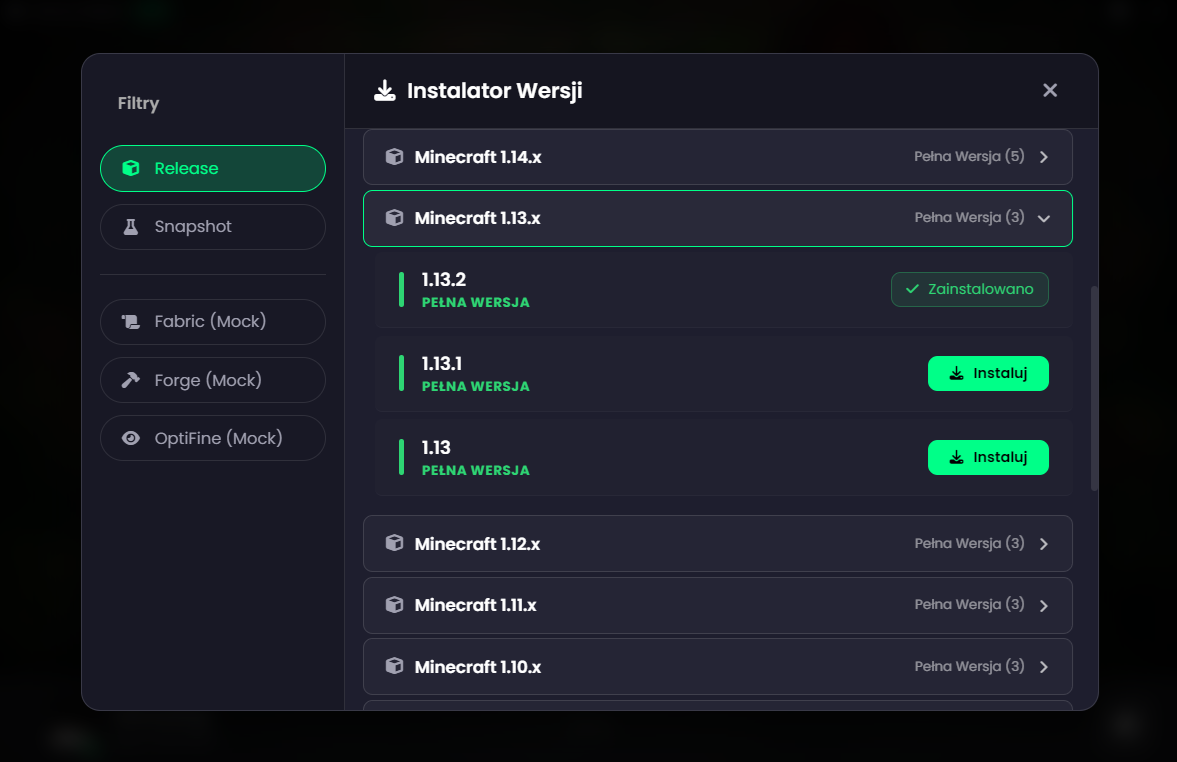
Task: Click the download icon beside Instalator Wersji title
Action: tap(385, 90)
